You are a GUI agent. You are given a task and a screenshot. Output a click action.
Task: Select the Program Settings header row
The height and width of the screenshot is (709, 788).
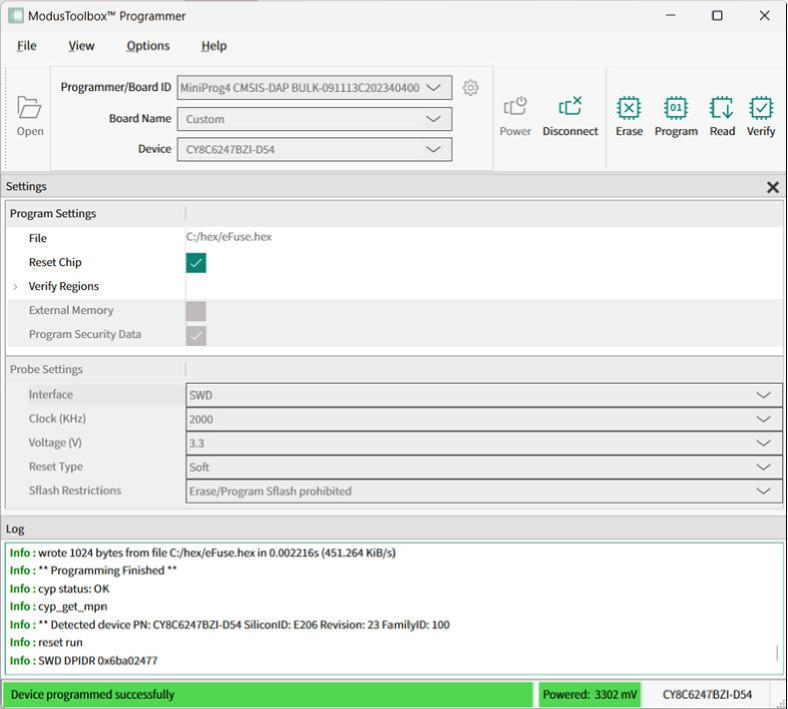tap(395, 214)
